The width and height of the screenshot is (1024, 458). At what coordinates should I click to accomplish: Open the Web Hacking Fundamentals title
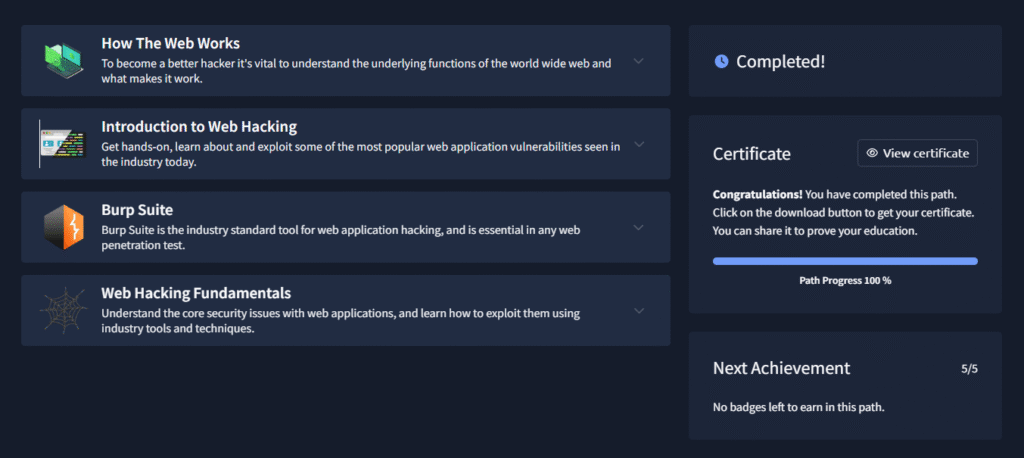click(x=196, y=293)
